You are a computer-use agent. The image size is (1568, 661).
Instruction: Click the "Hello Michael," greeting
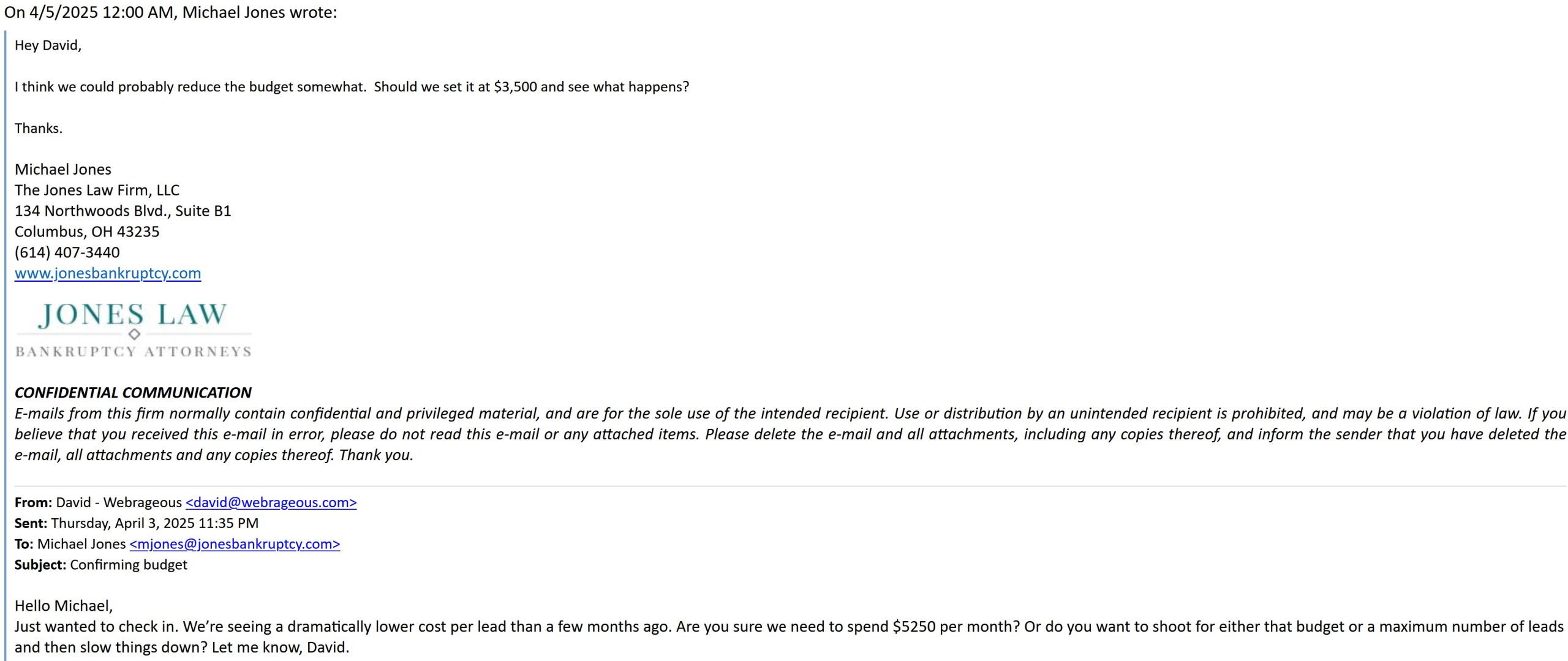click(64, 606)
